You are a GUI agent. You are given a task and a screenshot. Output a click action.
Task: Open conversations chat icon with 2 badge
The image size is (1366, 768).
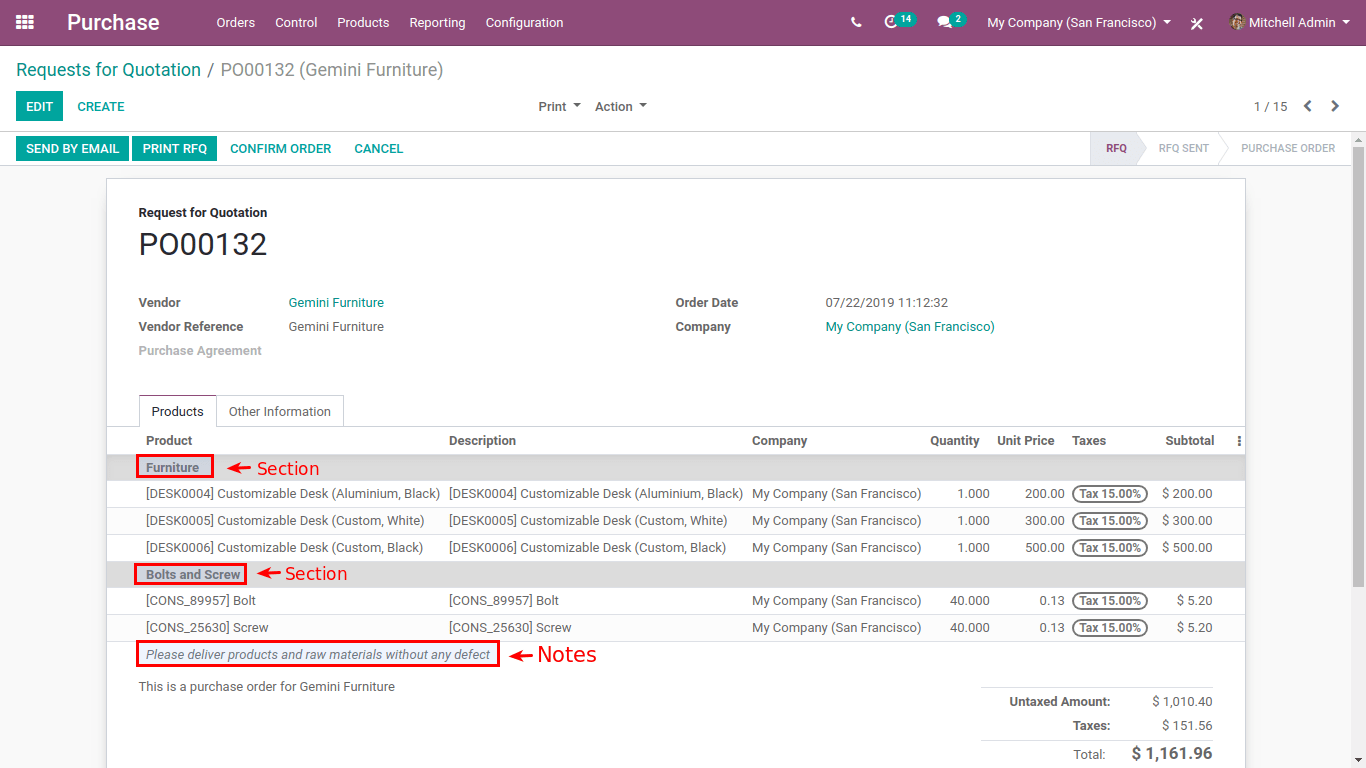pos(951,21)
